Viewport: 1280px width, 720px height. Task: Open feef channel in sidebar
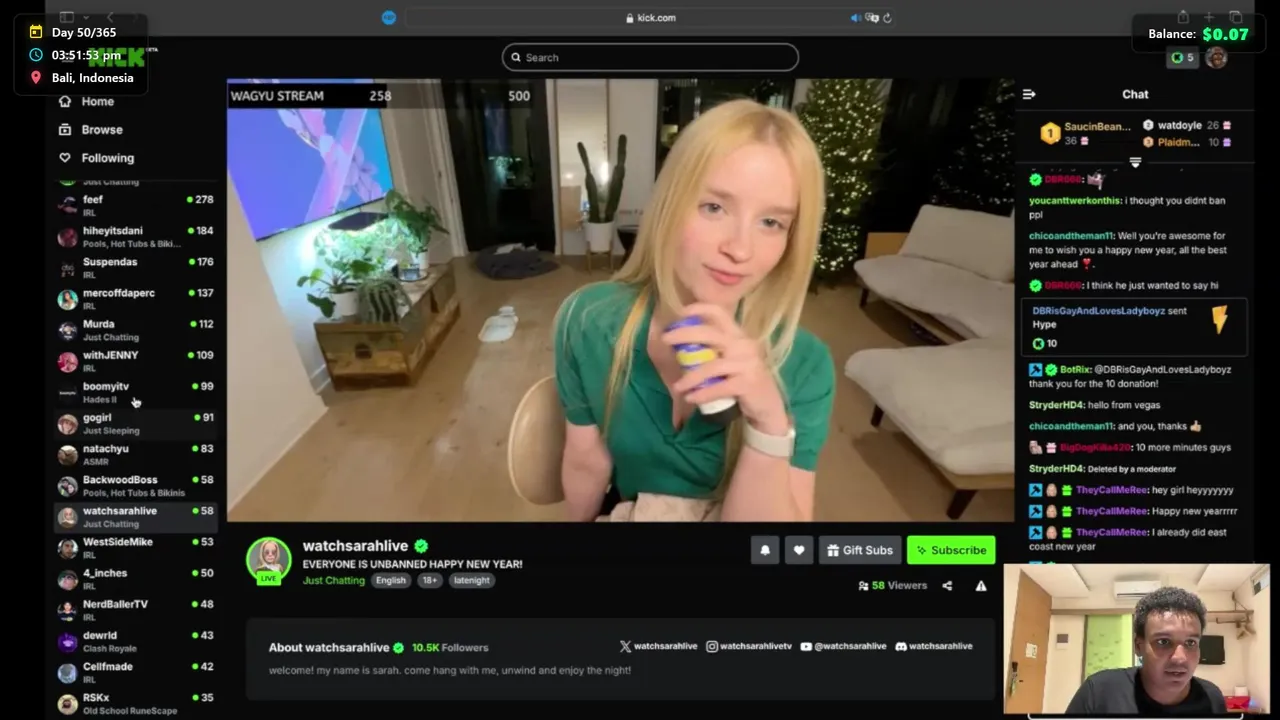[x=135, y=205]
